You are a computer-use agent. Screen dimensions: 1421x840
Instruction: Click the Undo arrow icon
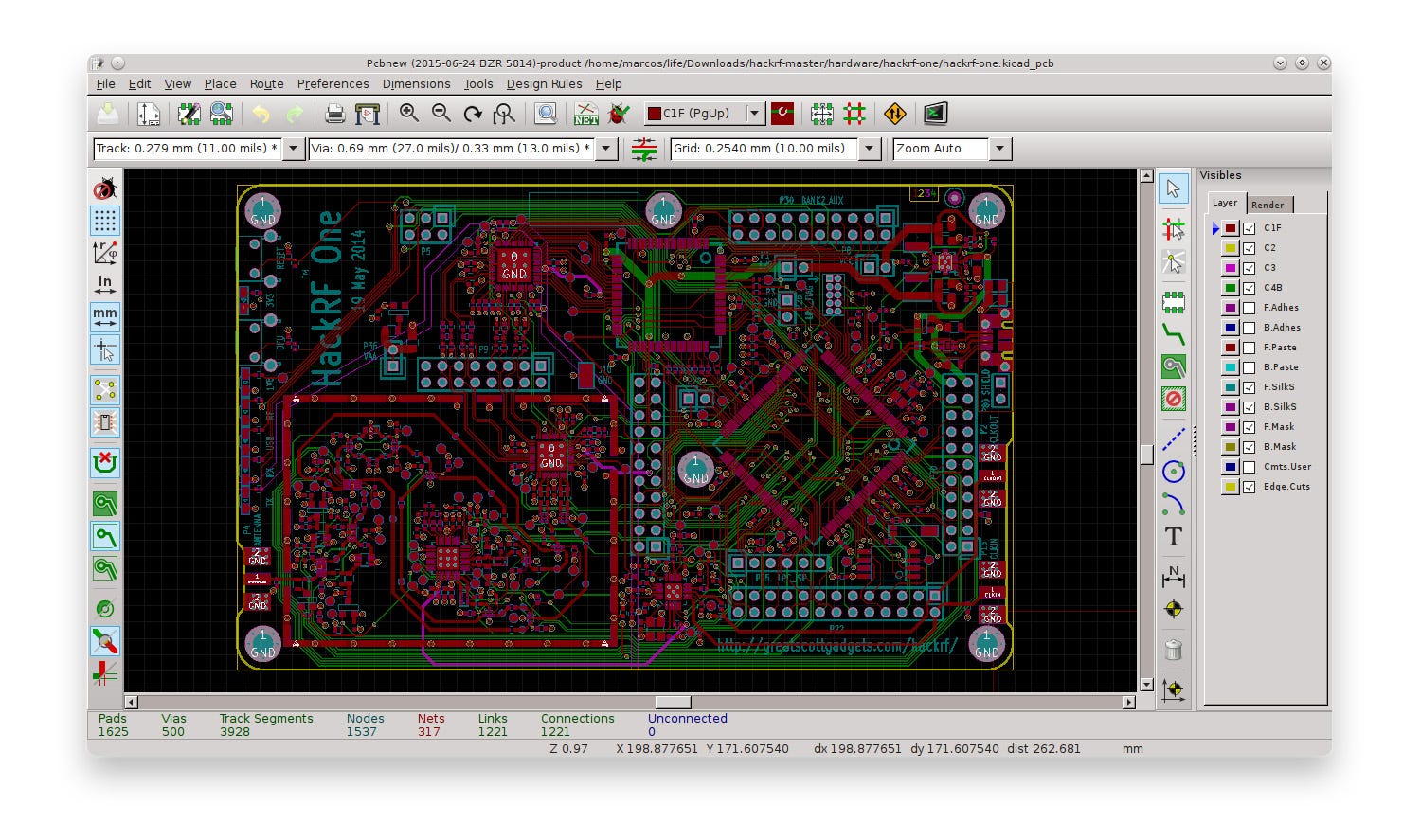pos(261,114)
